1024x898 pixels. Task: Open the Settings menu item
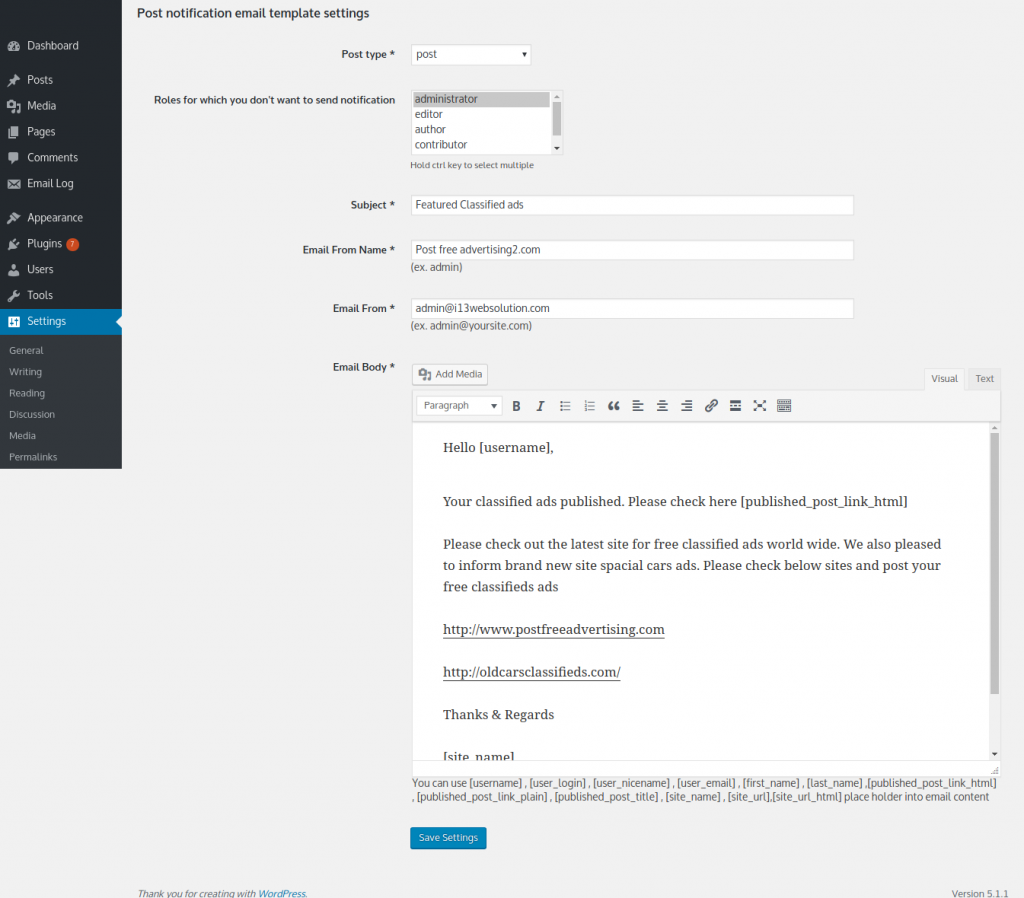61,321
